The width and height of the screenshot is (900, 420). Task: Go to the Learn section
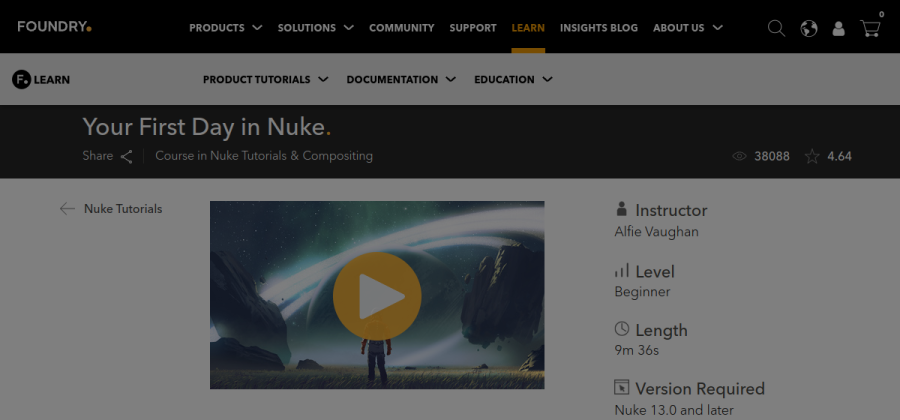[x=528, y=28]
